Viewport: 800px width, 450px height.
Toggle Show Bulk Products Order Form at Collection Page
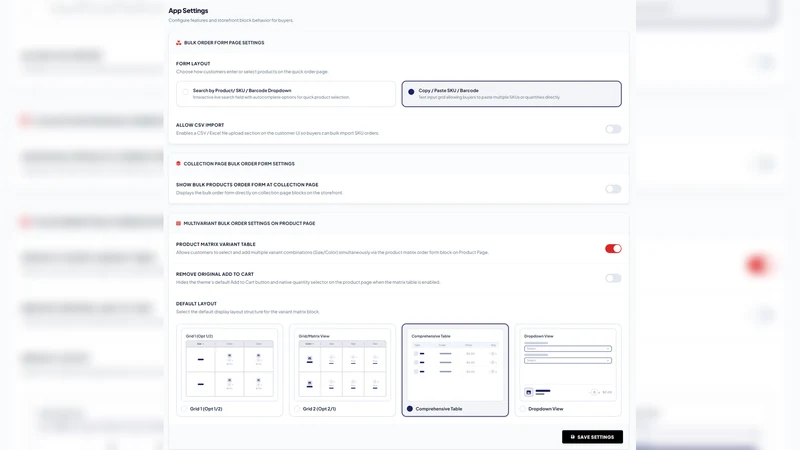613,189
